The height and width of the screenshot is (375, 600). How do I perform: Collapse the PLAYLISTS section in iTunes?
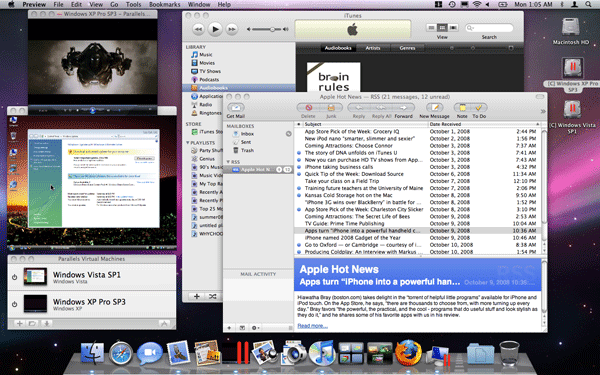pos(188,143)
